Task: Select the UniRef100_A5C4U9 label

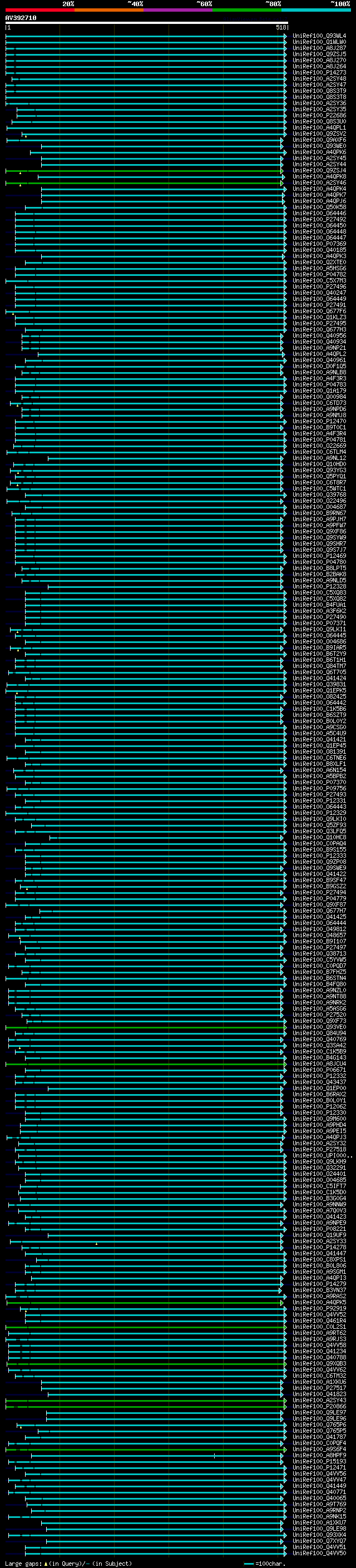Action: point(319,734)
